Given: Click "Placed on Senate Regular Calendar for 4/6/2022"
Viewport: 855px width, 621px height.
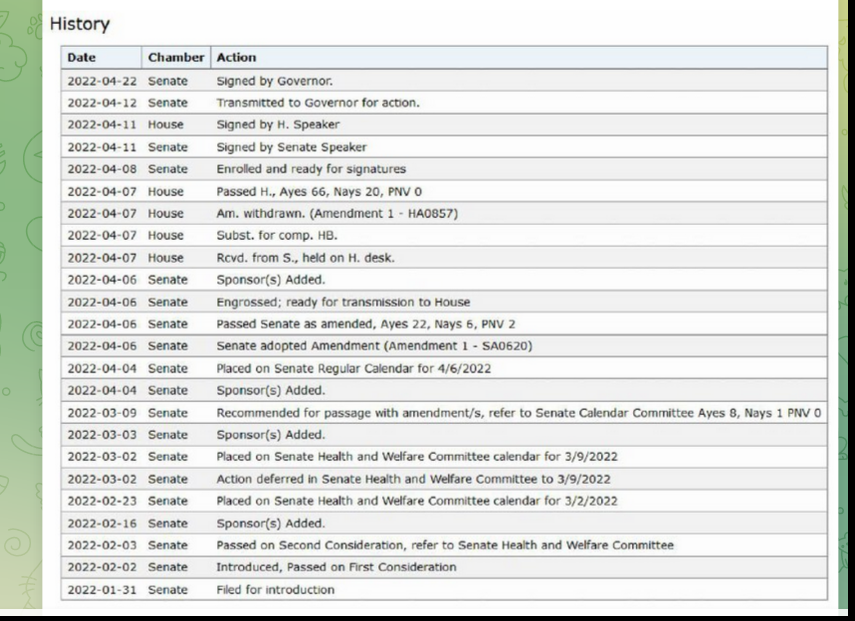Looking at the screenshot, I should click(x=353, y=368).
